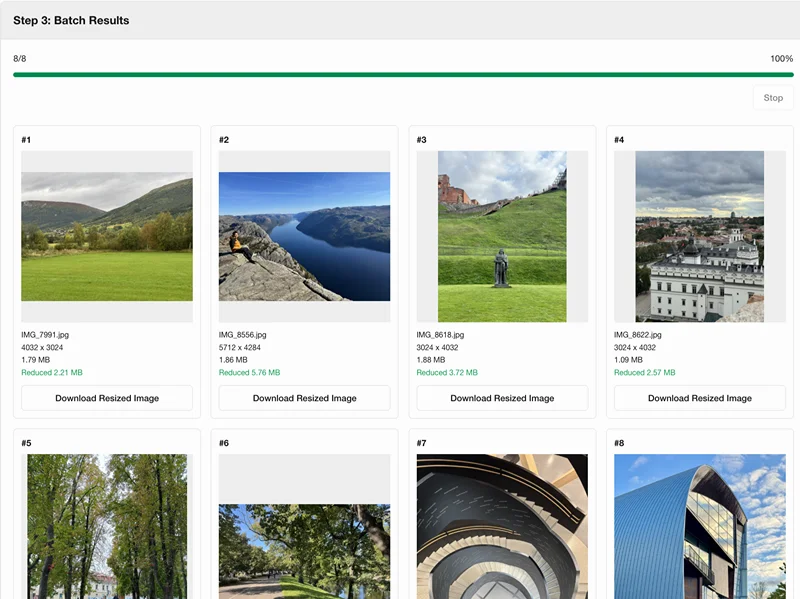Open the spiral staircase thumbnail in card #7
This screenshot has width=800, height=599.
point(502,527)
